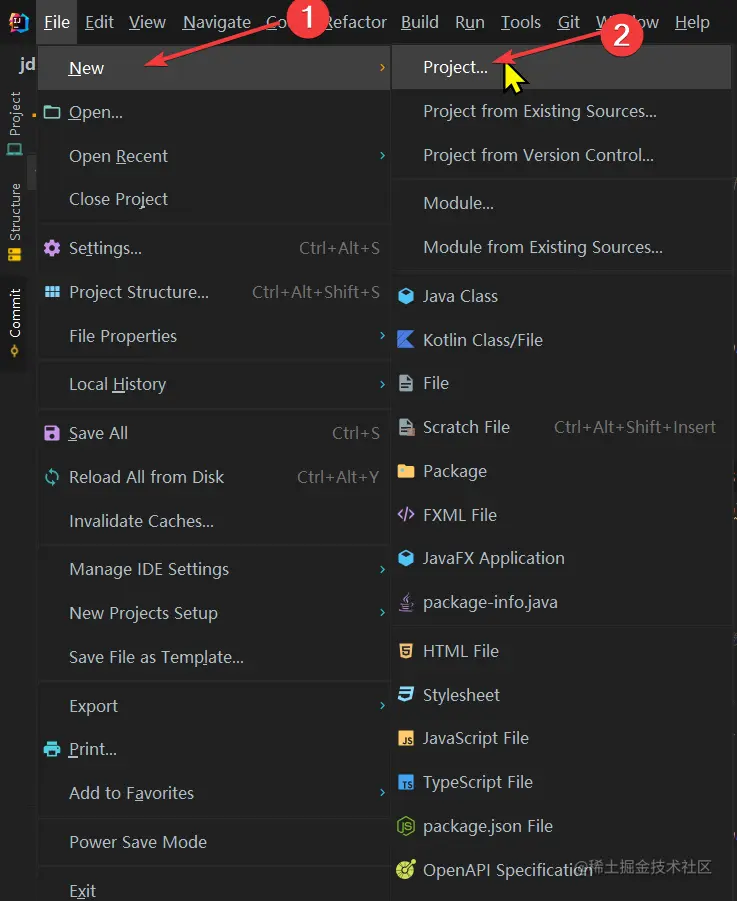Click the TypeScript File TS icon
Viewport: 737px width, 901px height.
(406, 782)
